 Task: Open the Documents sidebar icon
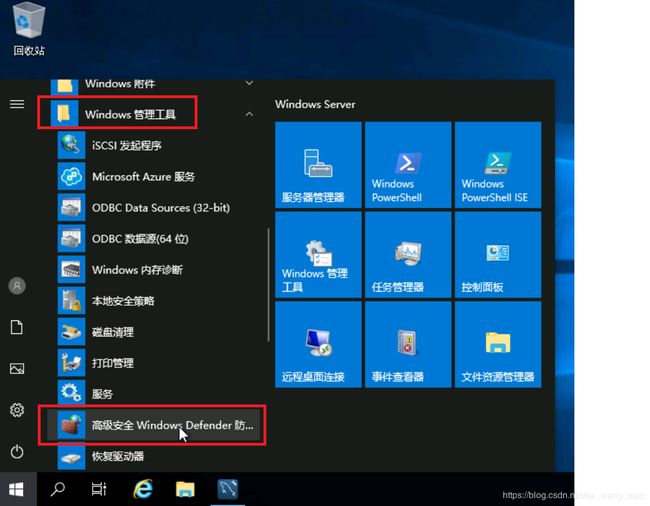(17, 327)
